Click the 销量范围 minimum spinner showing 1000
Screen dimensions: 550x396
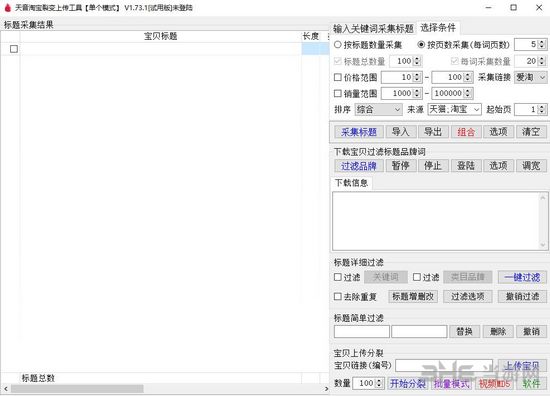pos(402,93)
